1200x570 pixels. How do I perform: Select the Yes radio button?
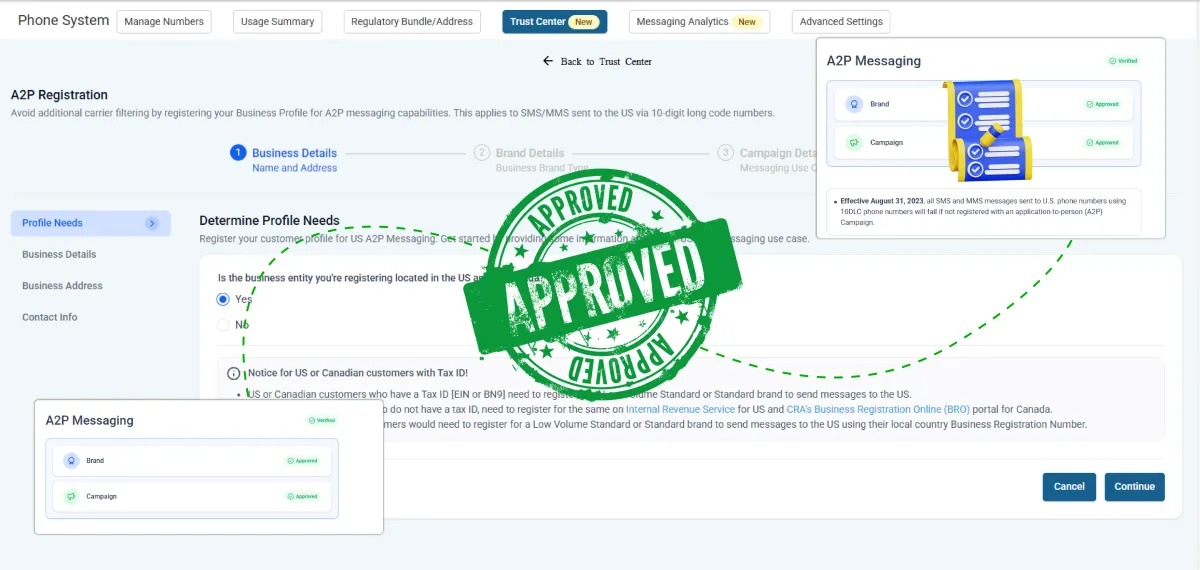point(223,299)
